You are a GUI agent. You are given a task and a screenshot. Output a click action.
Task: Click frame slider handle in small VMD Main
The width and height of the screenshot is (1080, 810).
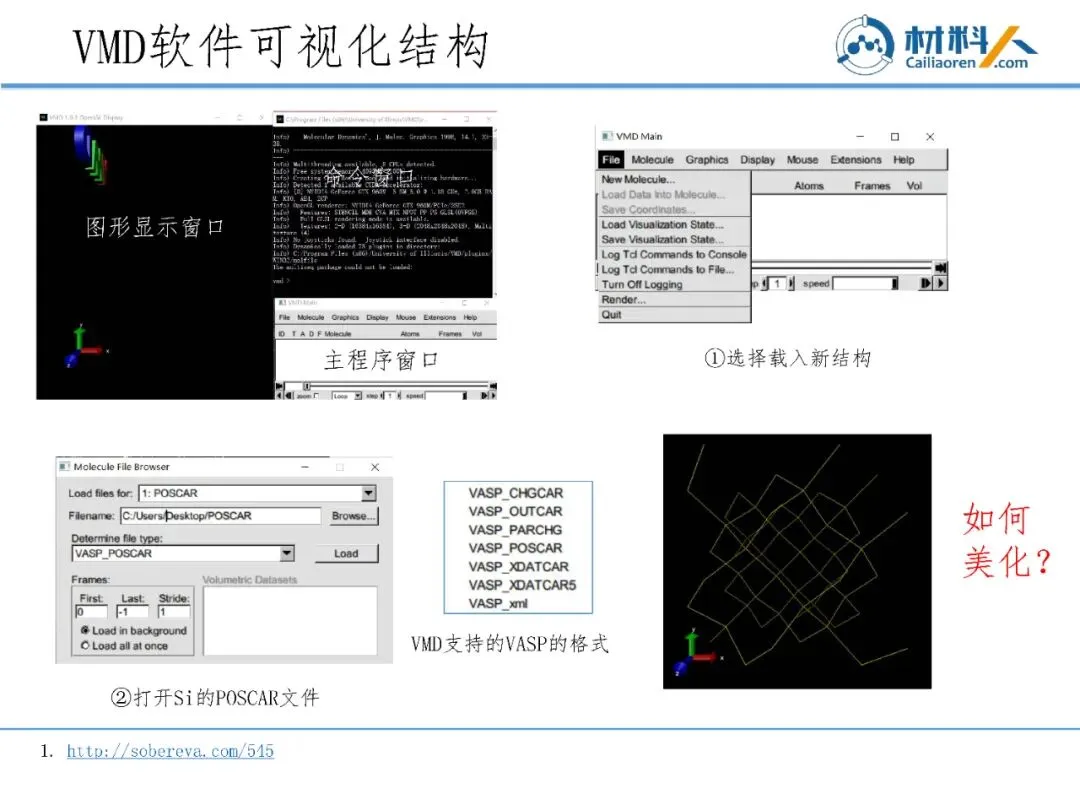point(307,386)
